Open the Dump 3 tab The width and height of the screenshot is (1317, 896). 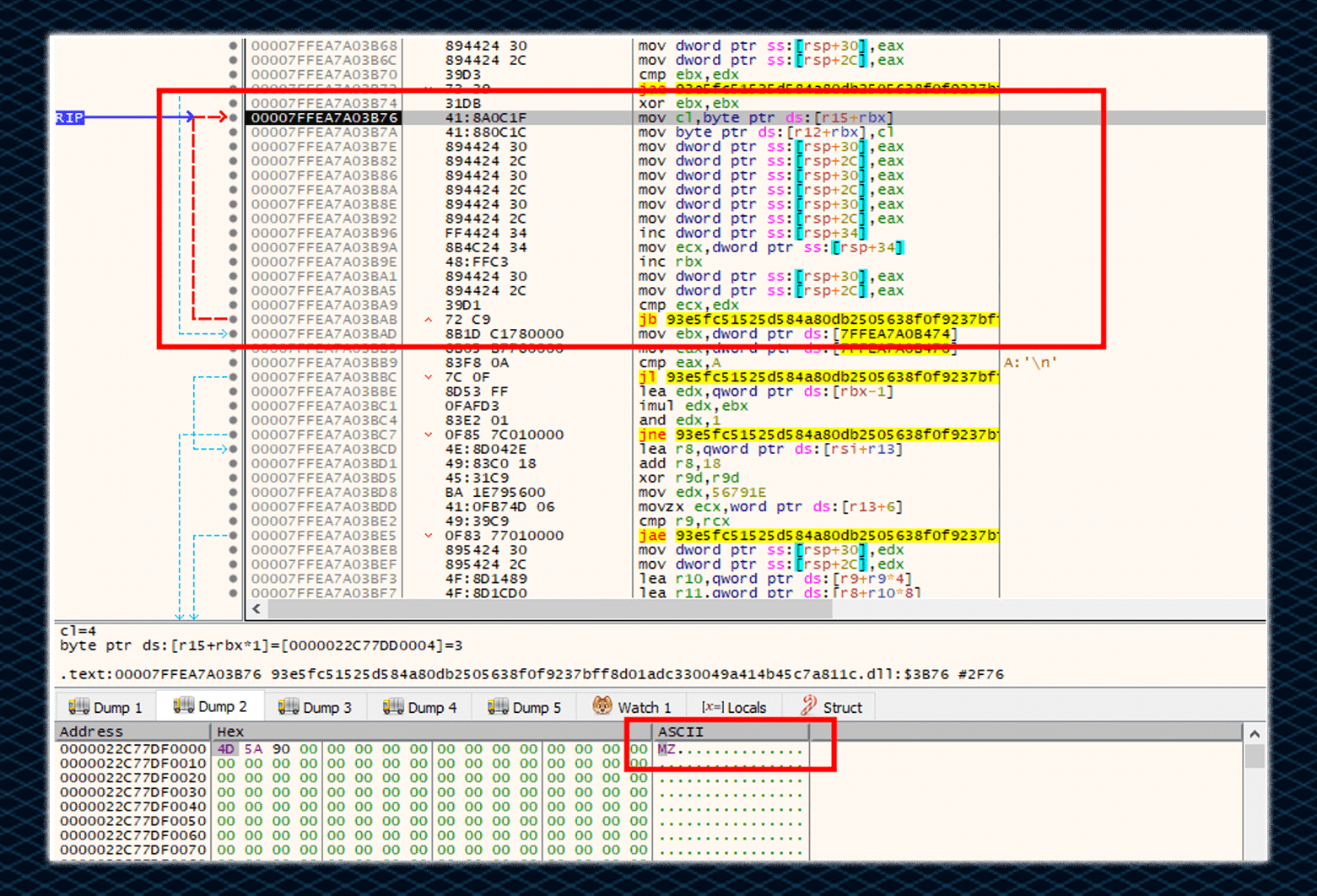pos(316,707)
